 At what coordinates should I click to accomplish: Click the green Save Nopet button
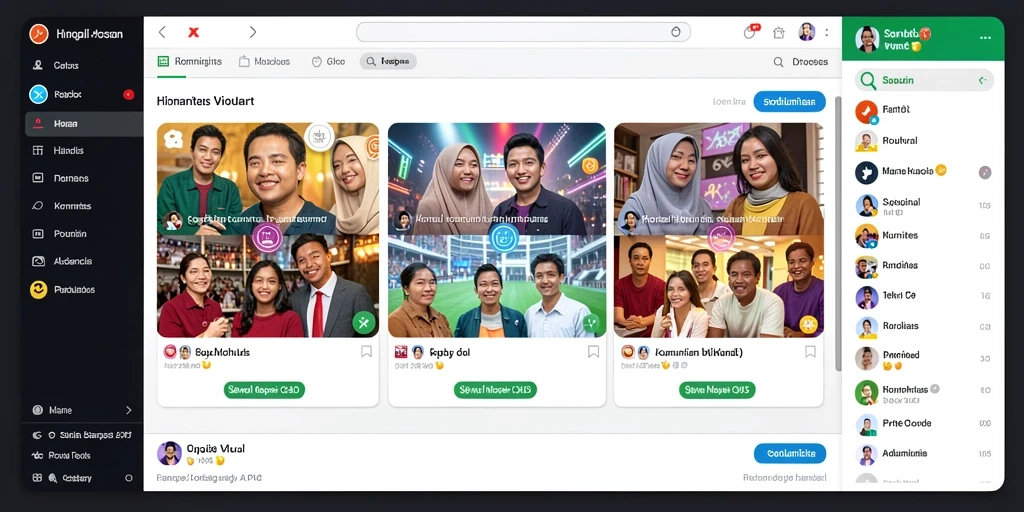click(717, 390)
